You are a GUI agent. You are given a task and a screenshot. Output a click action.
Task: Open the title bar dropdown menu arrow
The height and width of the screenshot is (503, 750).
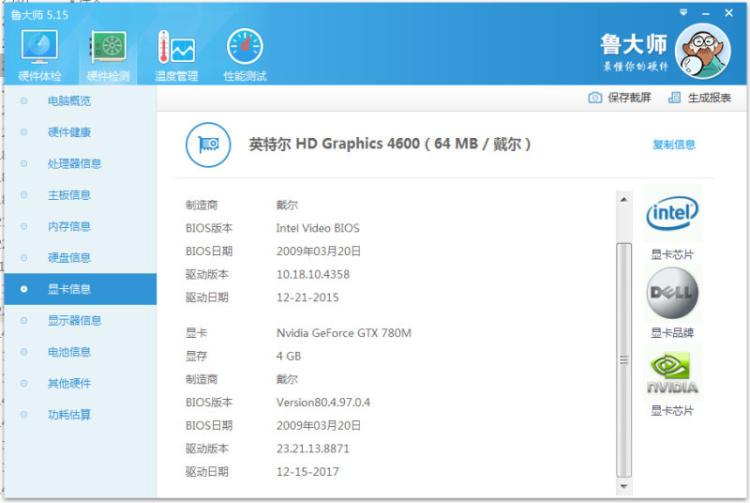684,13
